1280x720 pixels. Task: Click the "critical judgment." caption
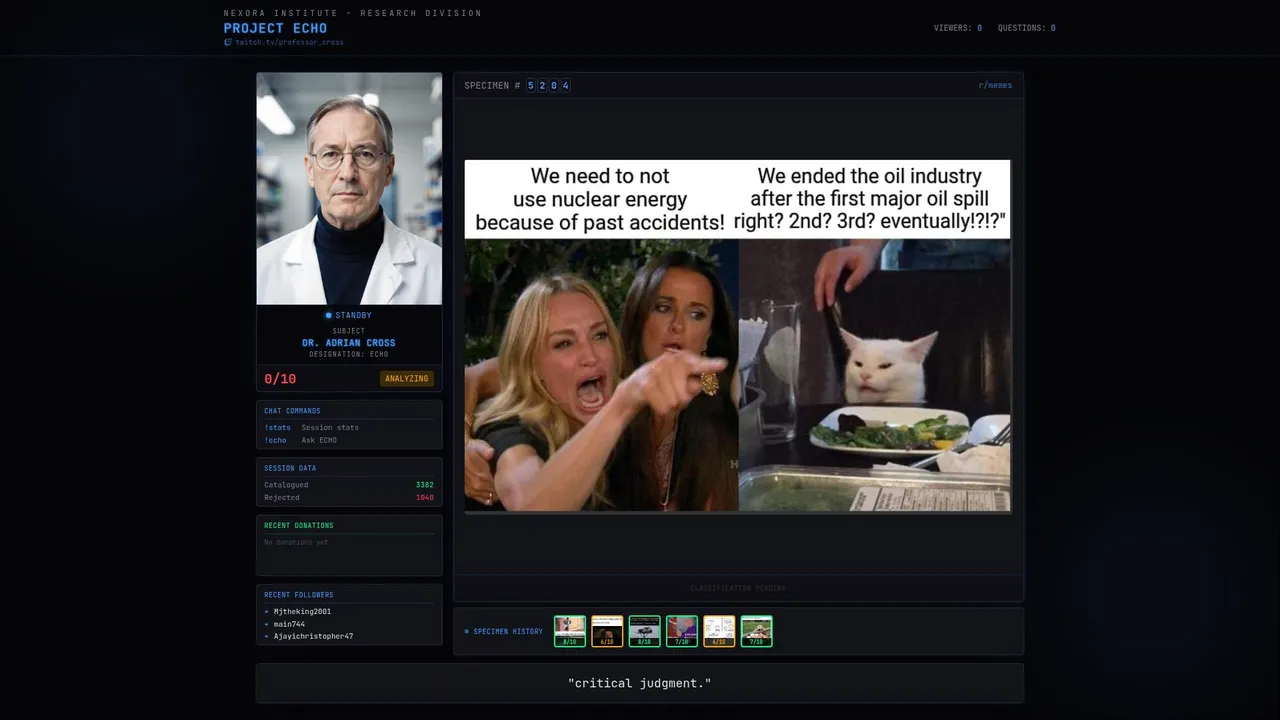(639, 683)
